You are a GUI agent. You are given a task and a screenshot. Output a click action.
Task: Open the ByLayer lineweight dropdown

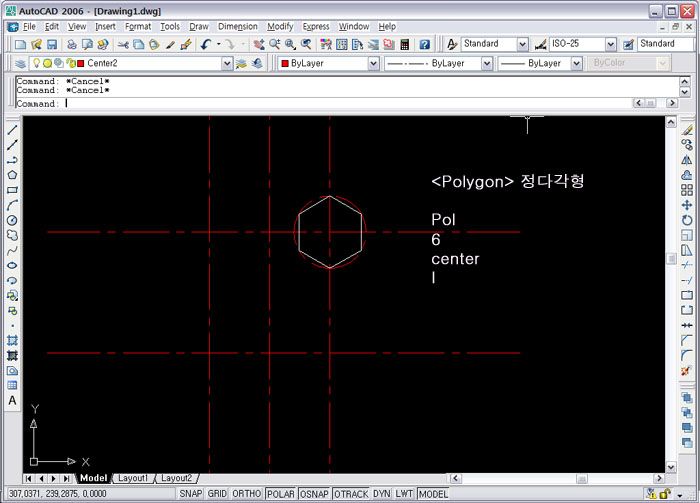tap(576, 63)
